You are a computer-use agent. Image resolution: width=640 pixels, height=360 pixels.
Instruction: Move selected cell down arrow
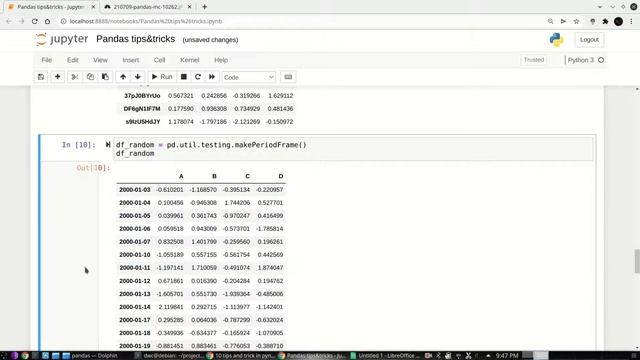[138, 77]
